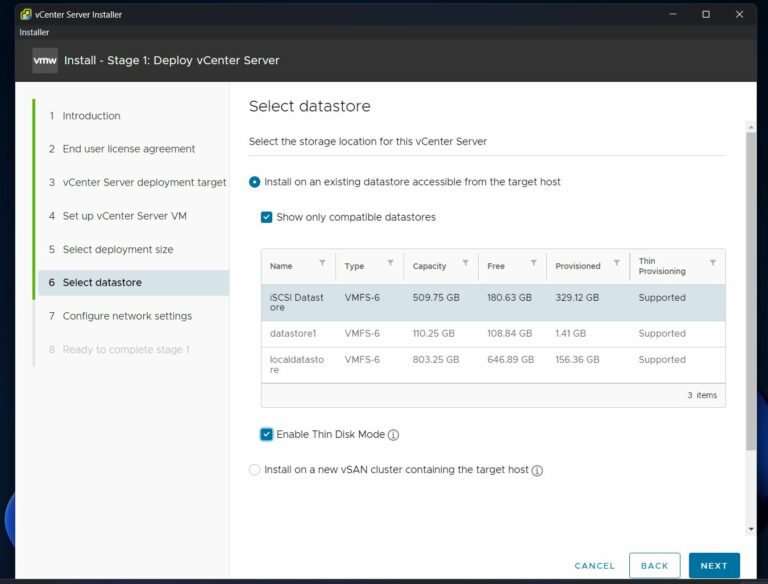The height and width of the screenshot is (584, 768).
Task: Open the Installer menu
Action: 34,32
